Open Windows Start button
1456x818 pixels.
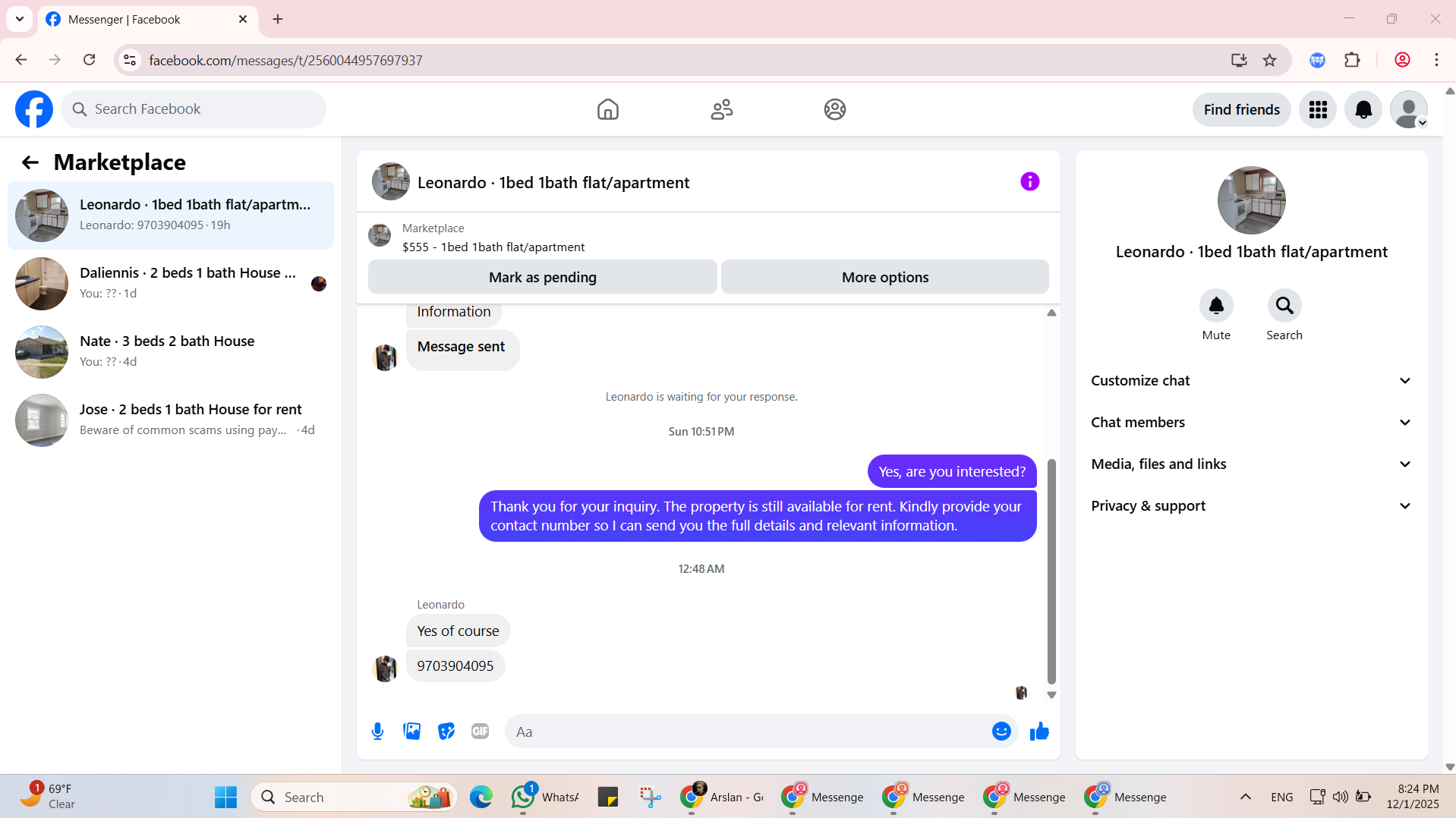coord(225,797)
